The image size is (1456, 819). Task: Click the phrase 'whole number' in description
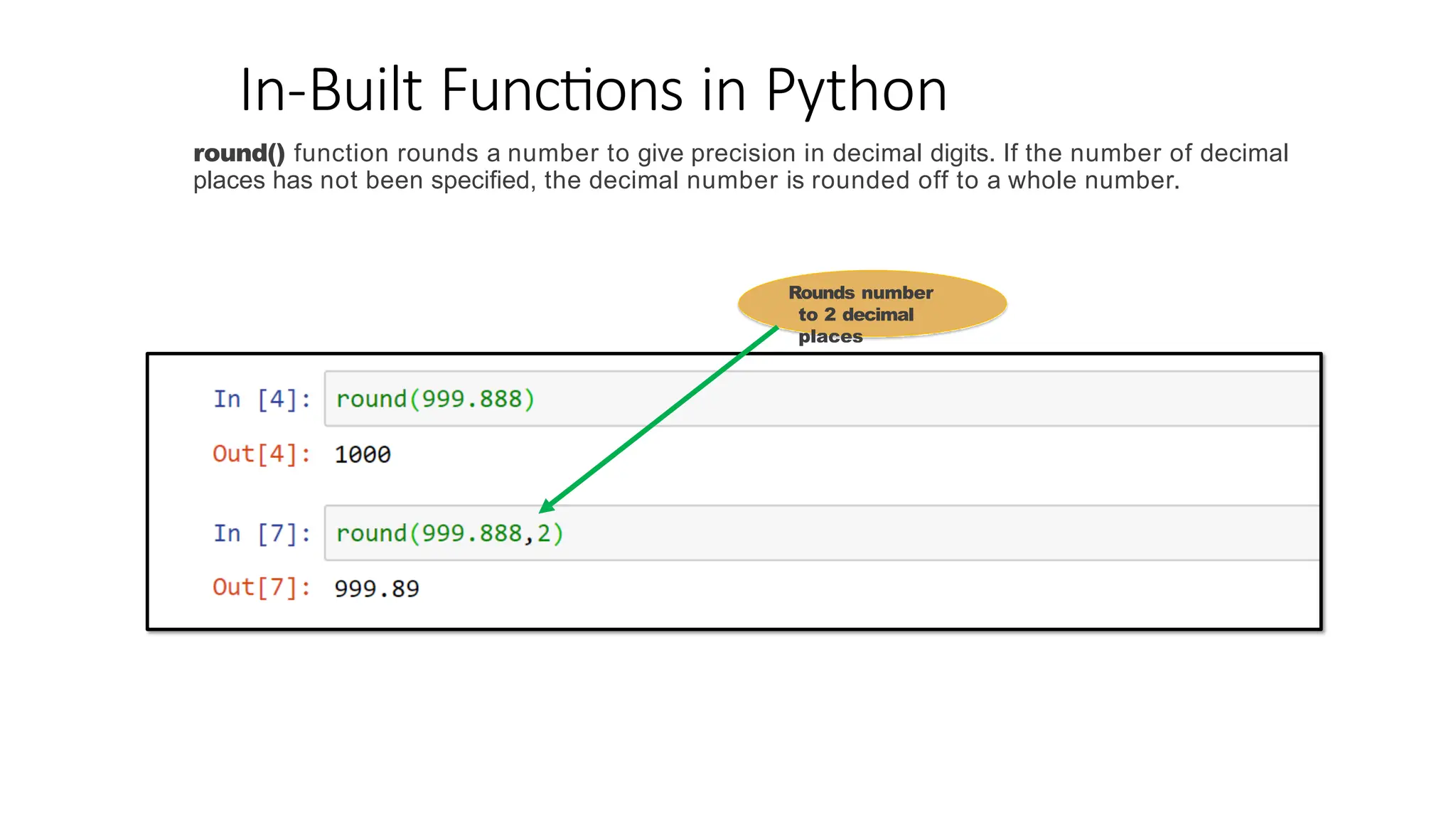pyautogui.click(x=1093, y=181)
